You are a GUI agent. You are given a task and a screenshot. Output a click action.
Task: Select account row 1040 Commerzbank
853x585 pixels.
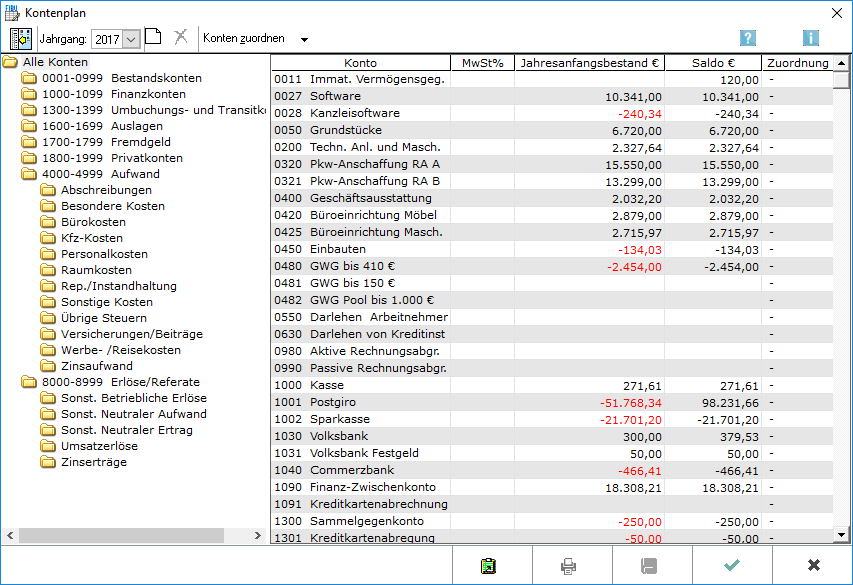point(552,470)
